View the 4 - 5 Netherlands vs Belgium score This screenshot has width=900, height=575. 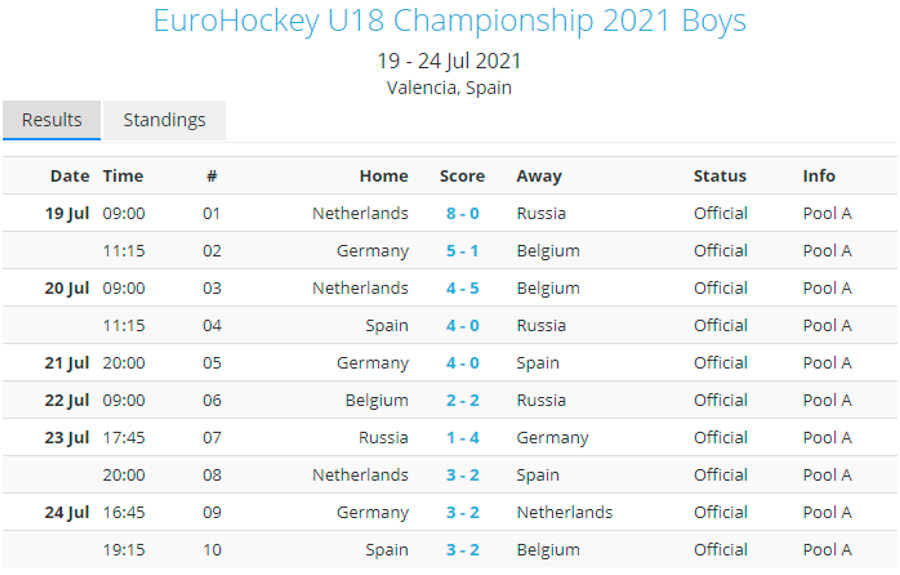point(462,288)
